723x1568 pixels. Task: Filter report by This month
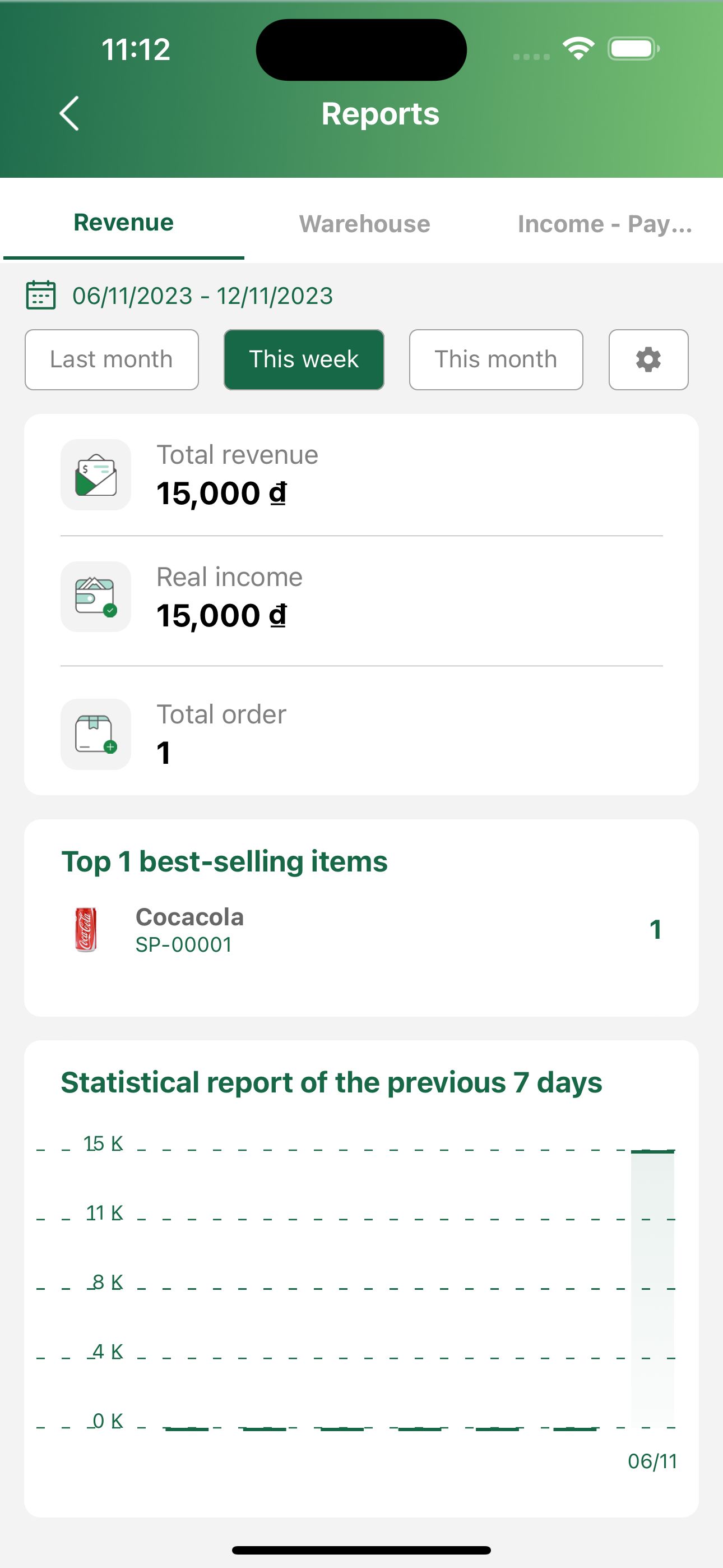pos(496,359)
